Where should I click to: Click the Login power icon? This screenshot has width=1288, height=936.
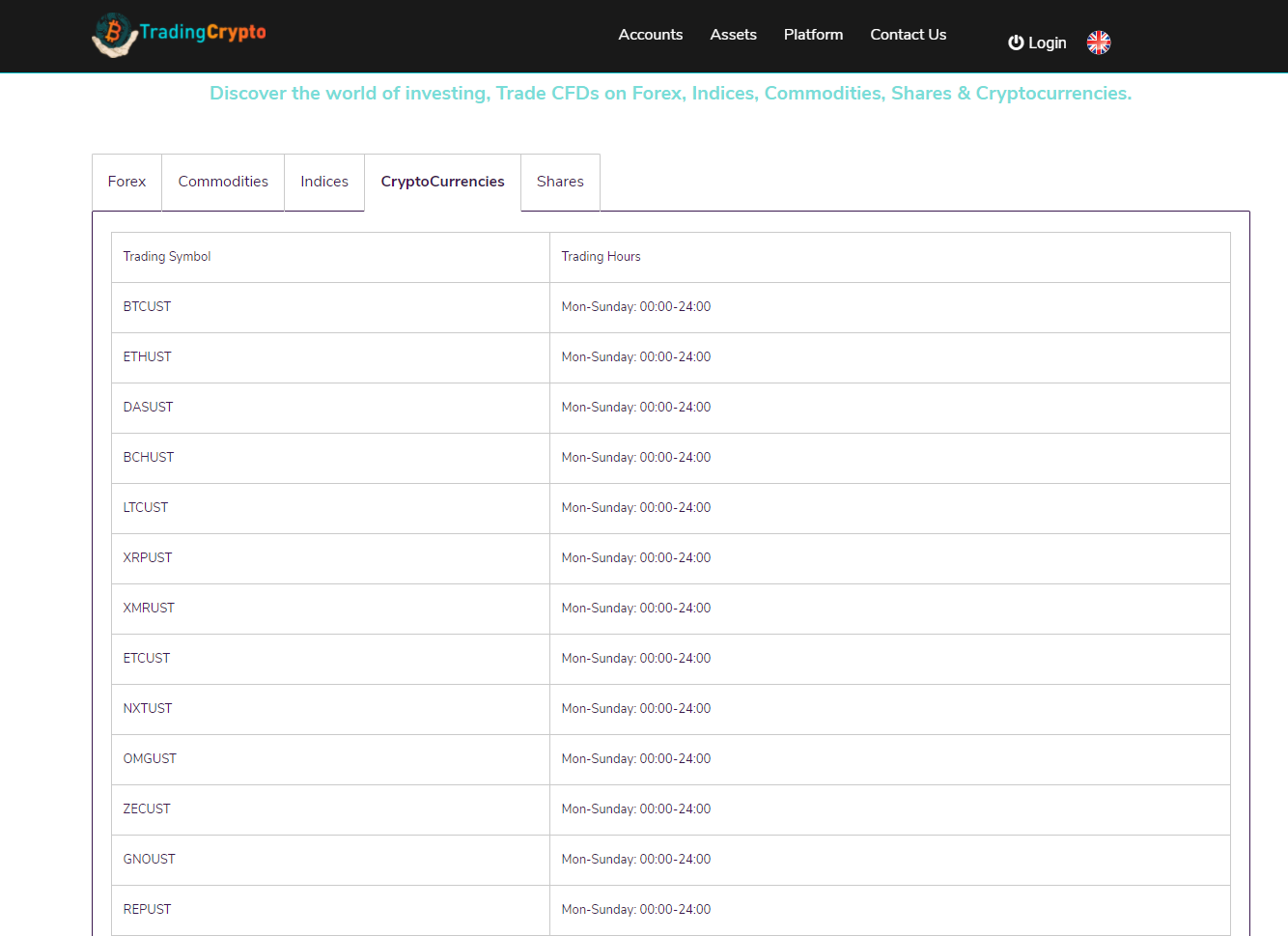1015,43
